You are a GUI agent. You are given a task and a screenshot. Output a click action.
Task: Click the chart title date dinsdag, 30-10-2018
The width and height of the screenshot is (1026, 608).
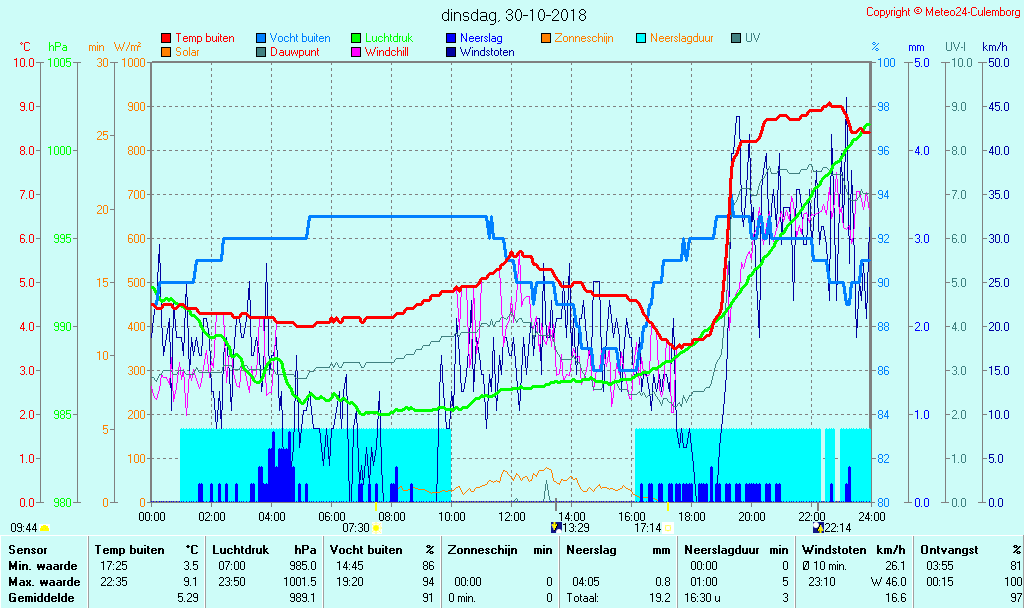(x=514, y=16)
